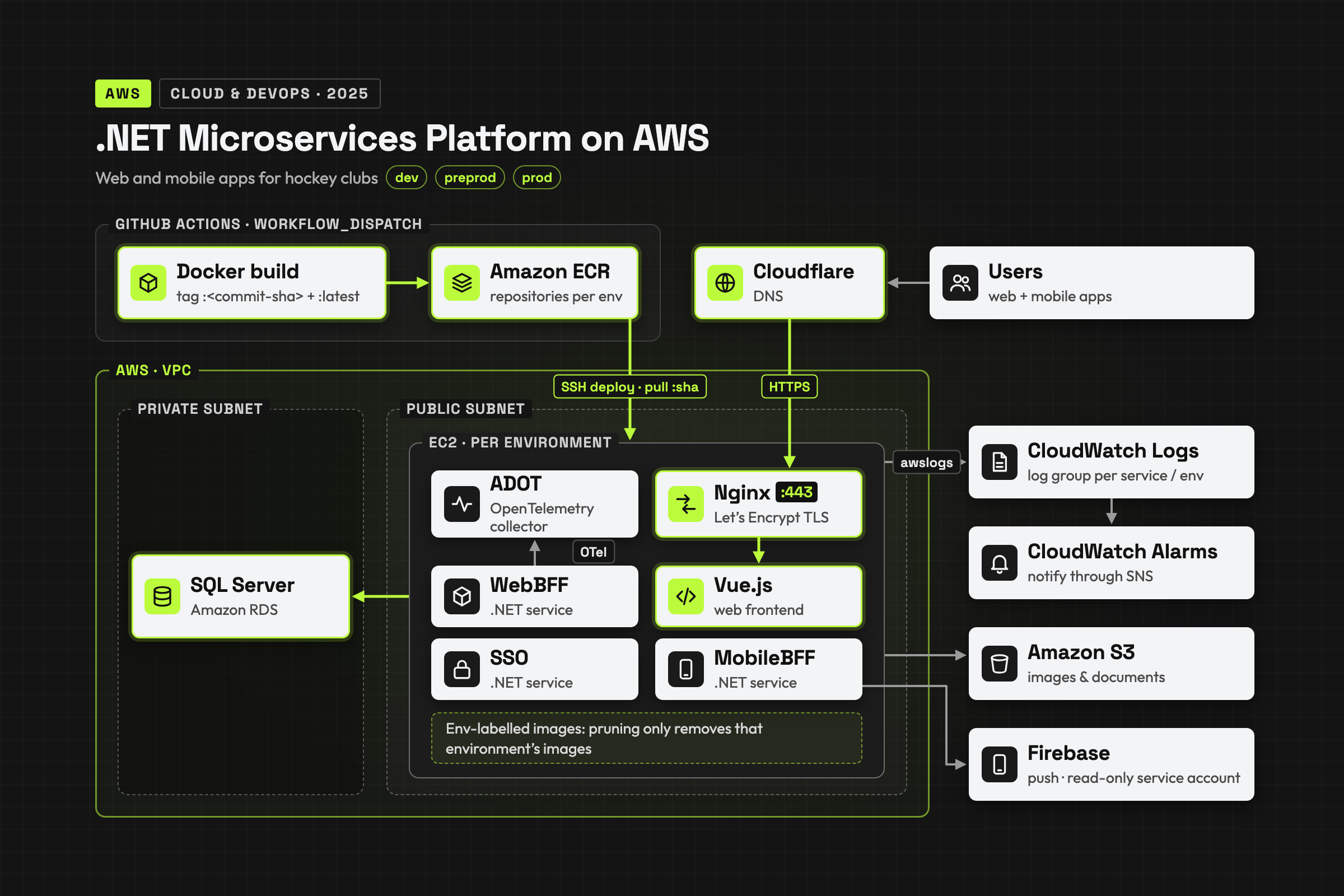Click the Vue.js code icon
This screenshot has height=896, width=1344.
pyautogui.click(x=685, y=596)
